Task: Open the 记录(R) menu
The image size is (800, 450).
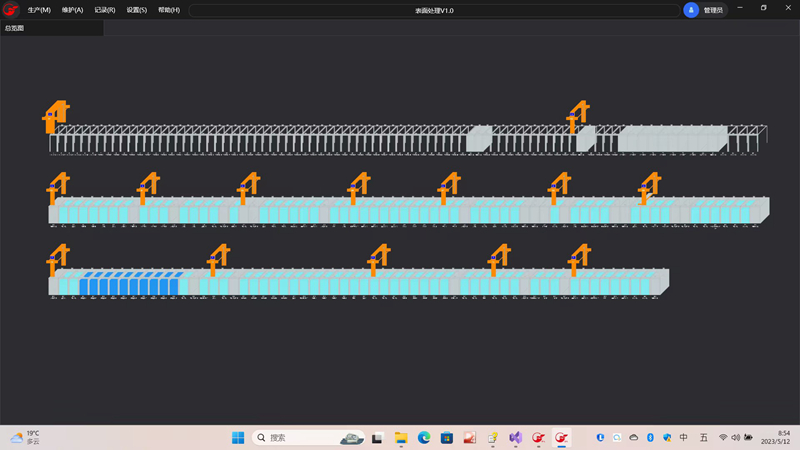Action: [104, 10]
